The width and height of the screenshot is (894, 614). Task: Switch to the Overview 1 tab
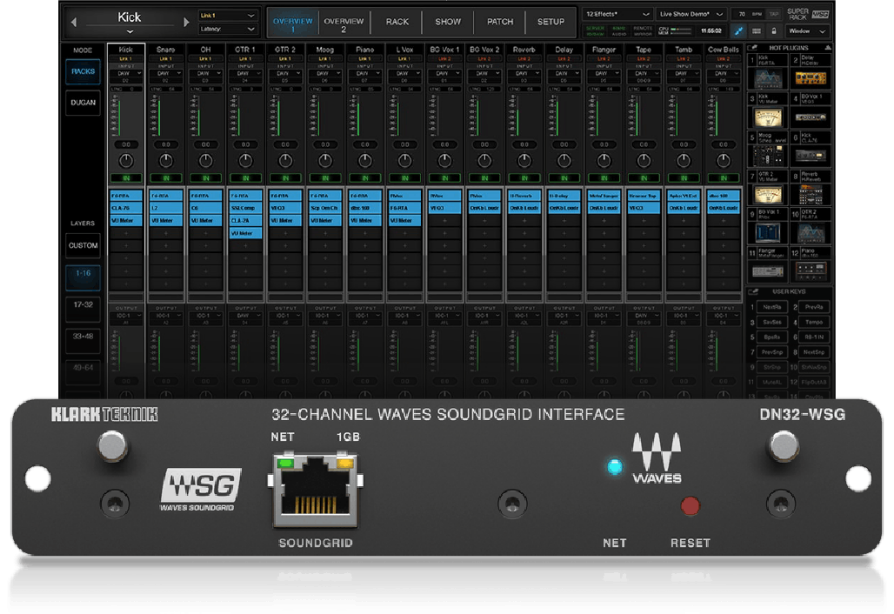click(x=292, y=24)
